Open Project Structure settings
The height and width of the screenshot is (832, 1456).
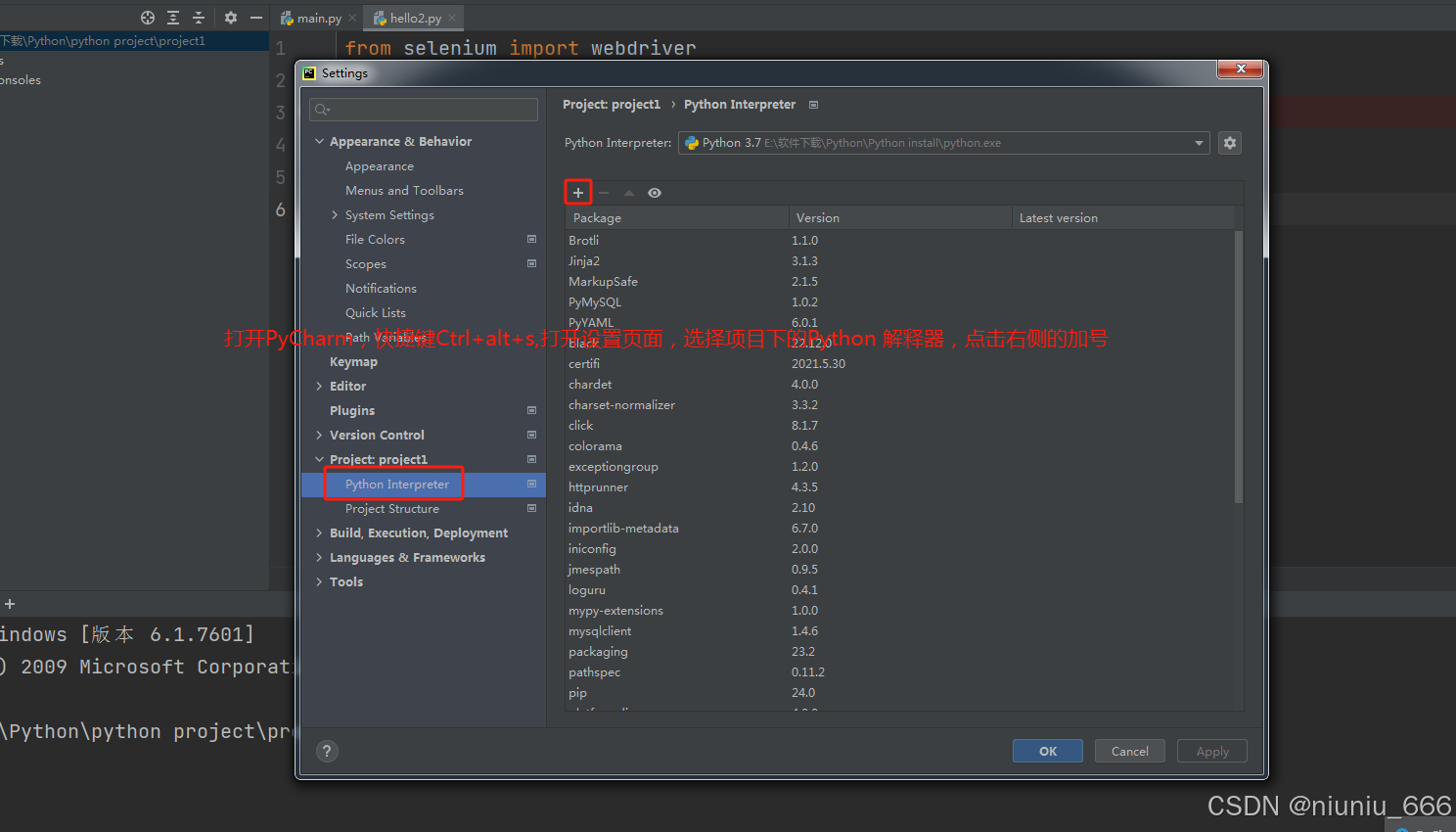tap(392, 509)
